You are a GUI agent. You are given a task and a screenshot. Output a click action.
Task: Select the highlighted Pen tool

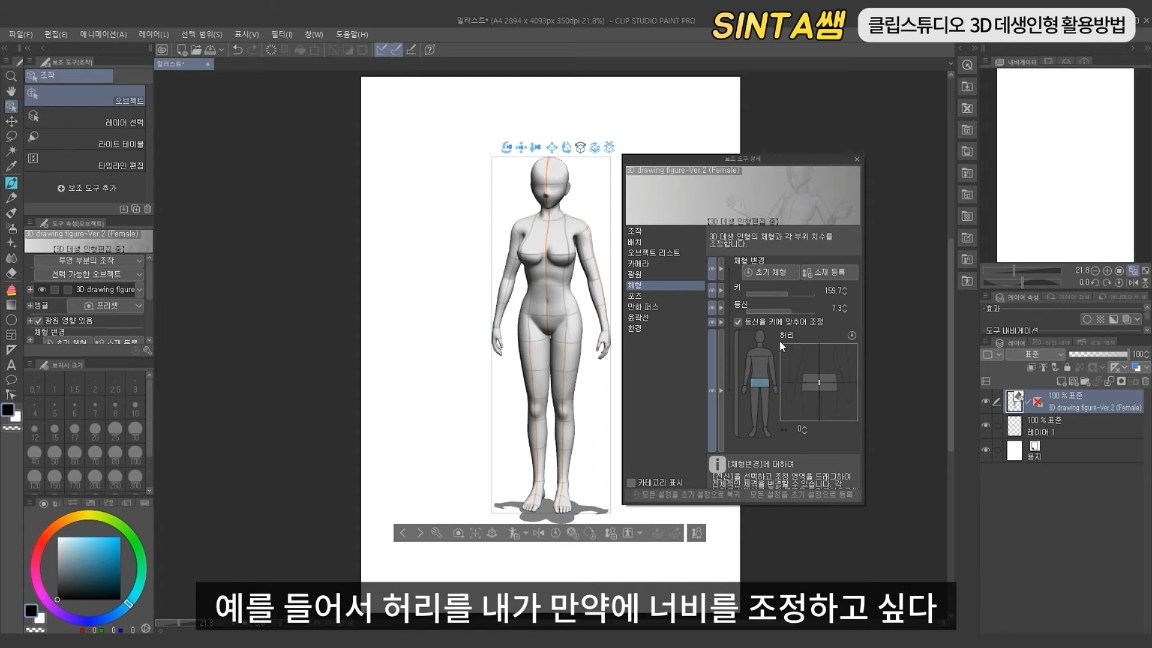click(x=11, y=183)
